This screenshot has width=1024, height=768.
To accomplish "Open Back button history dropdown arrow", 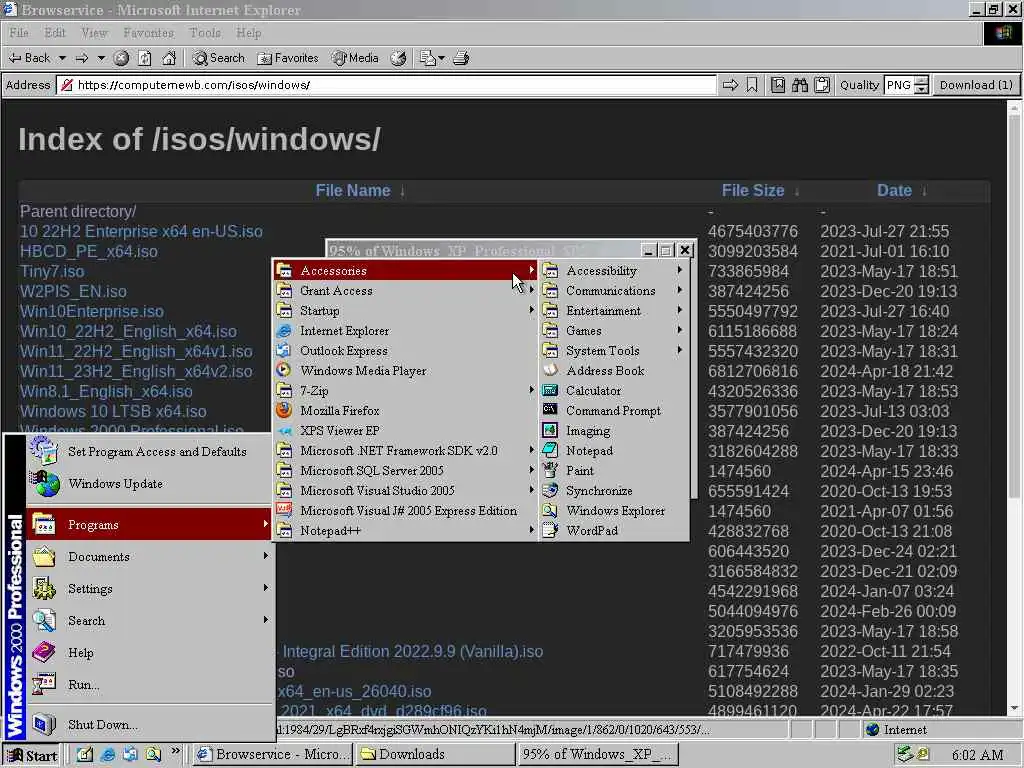I will (62, 58).
